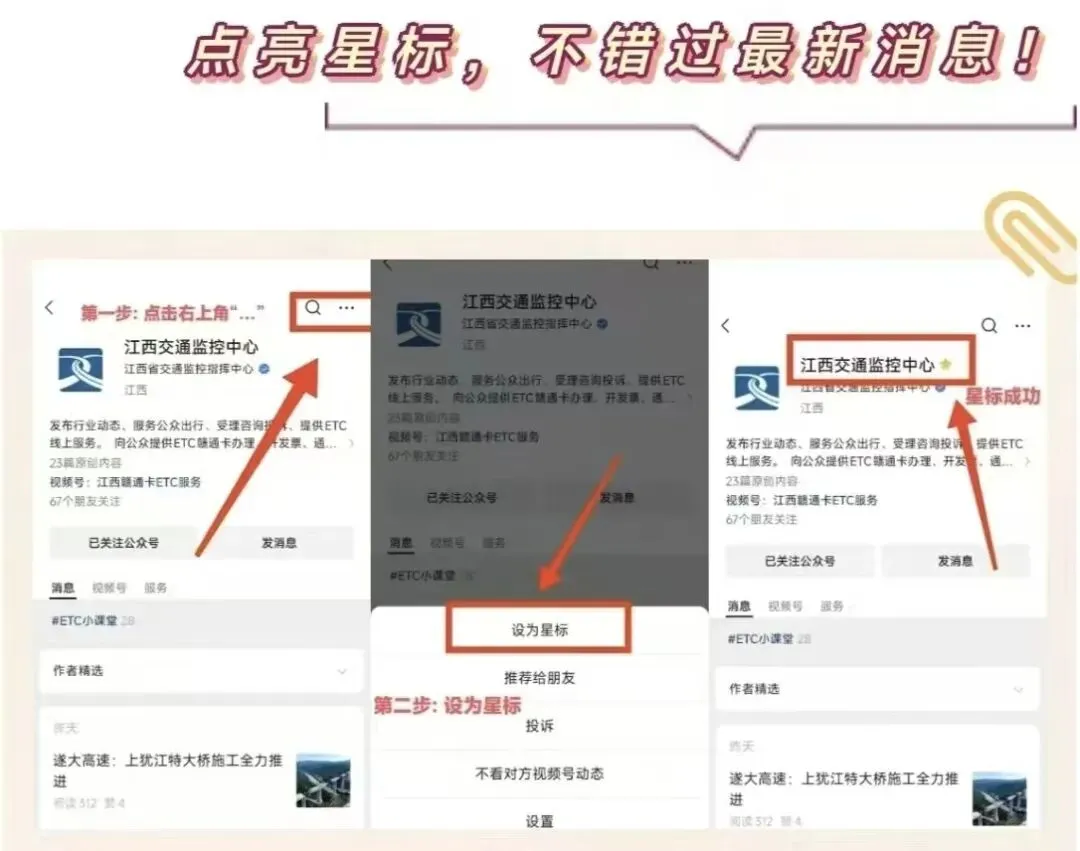Viewport: 1080px width, 851px height.
Task: Switch to the 视频号 tab in the left panel
Action: [110, 588]
